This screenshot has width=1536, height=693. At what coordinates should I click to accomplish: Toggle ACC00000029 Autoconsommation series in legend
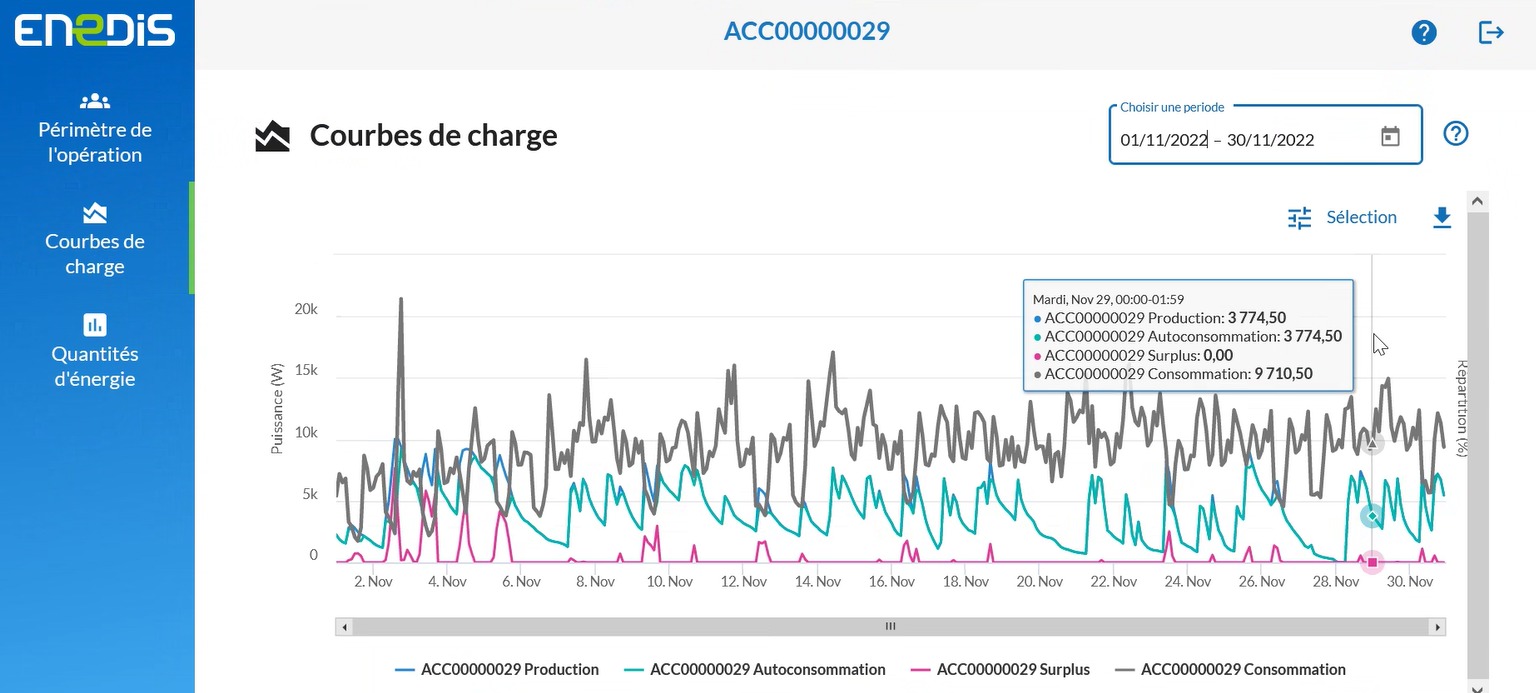[754, 669]
